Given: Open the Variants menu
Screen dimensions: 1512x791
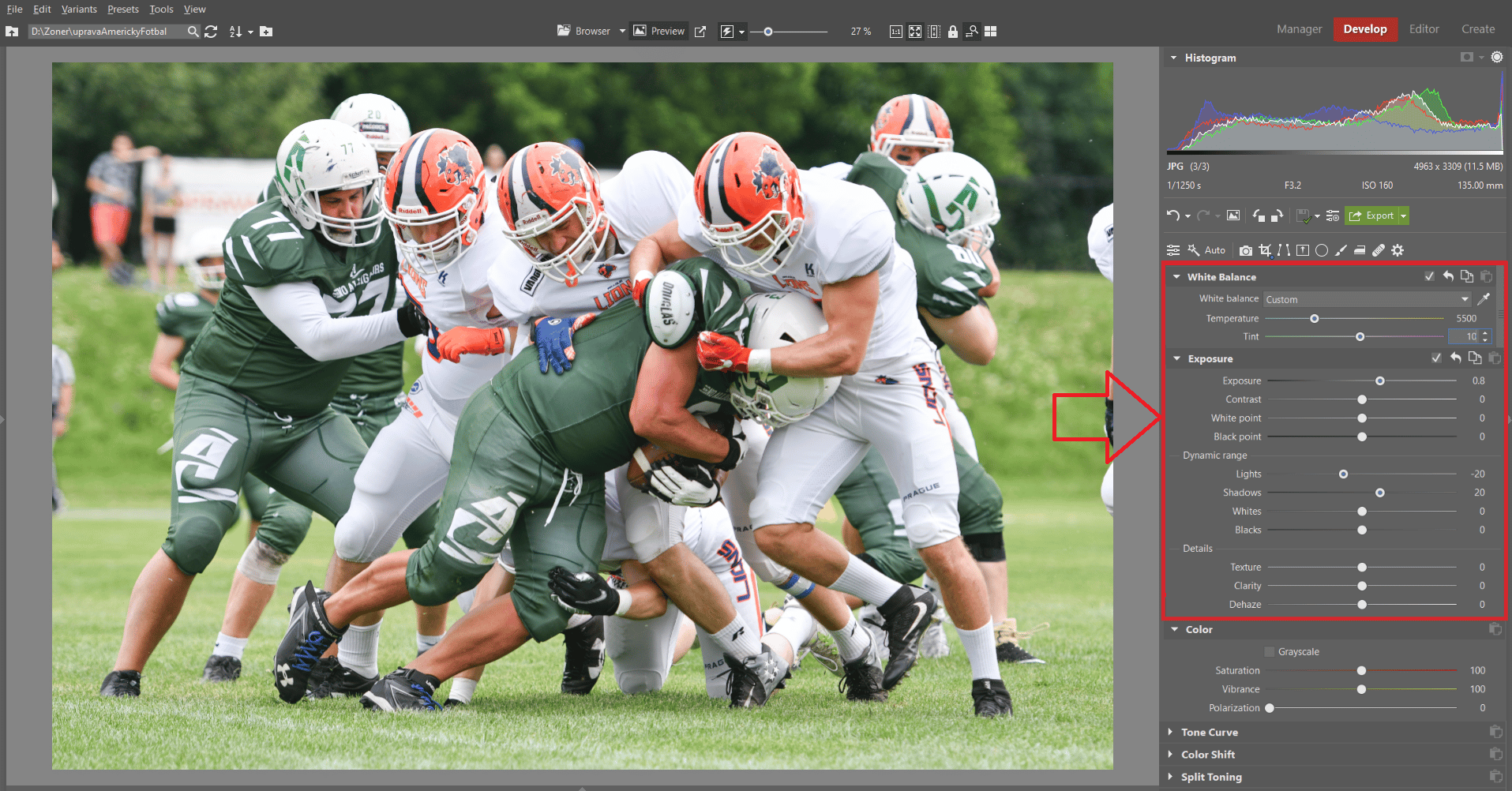Looking at the screenshot, I should (x=79, y=9).
